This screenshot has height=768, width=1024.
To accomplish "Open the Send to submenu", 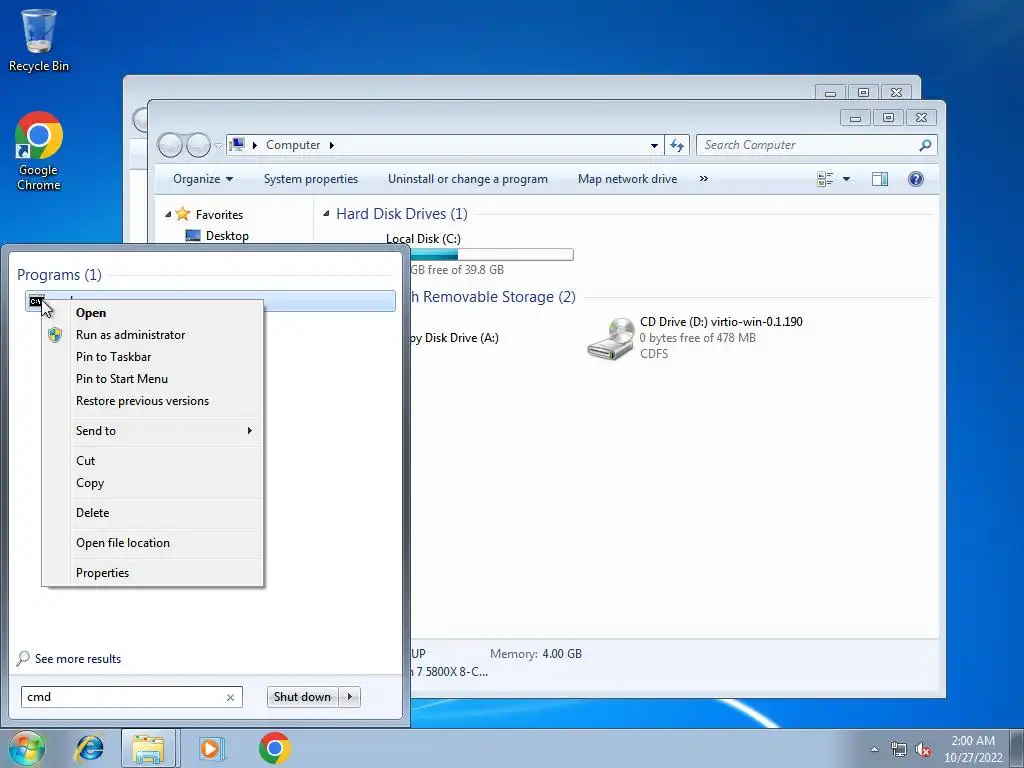I will 153,431.
